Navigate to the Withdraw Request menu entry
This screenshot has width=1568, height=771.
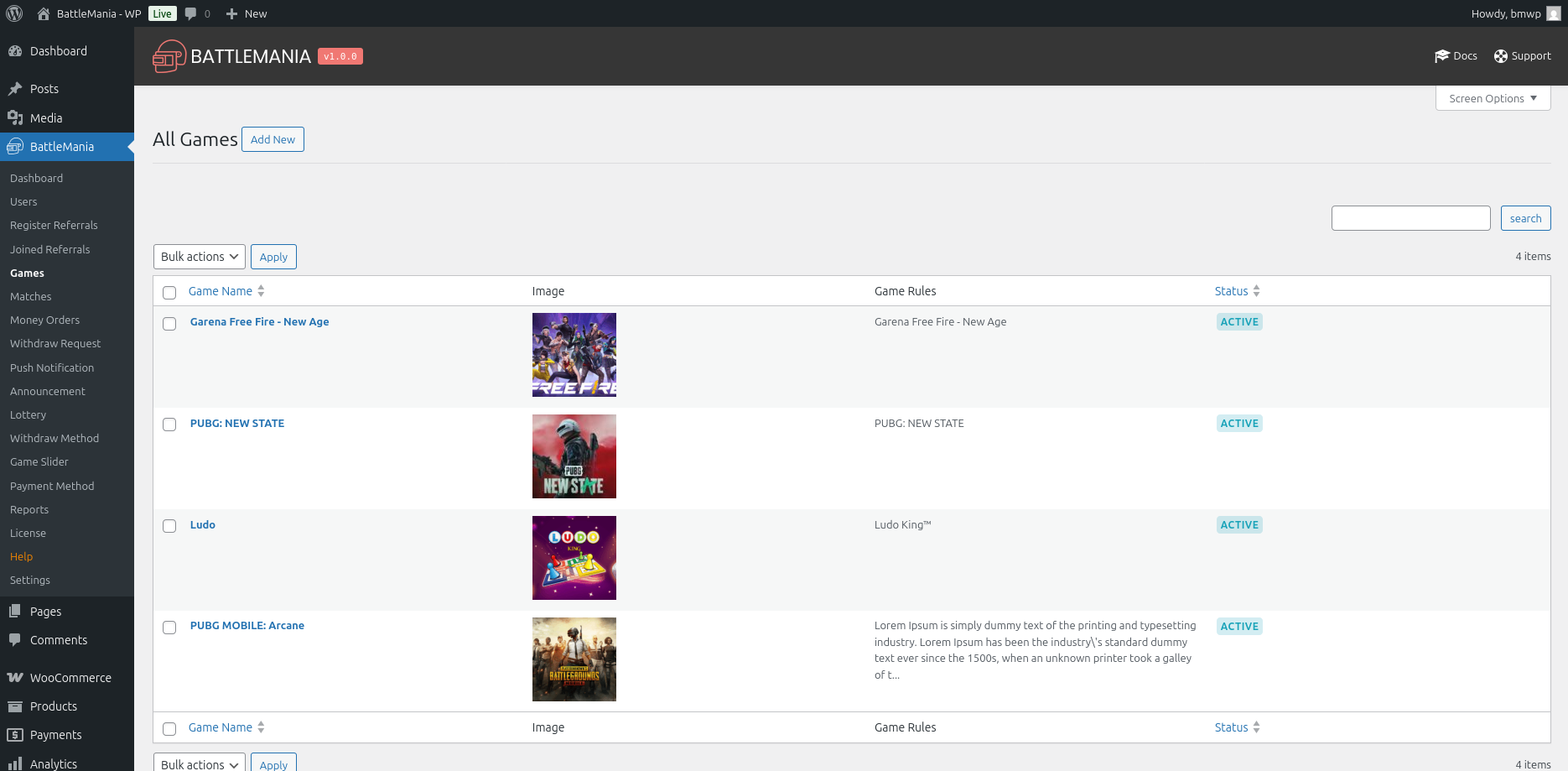click(x=55, y=343)
